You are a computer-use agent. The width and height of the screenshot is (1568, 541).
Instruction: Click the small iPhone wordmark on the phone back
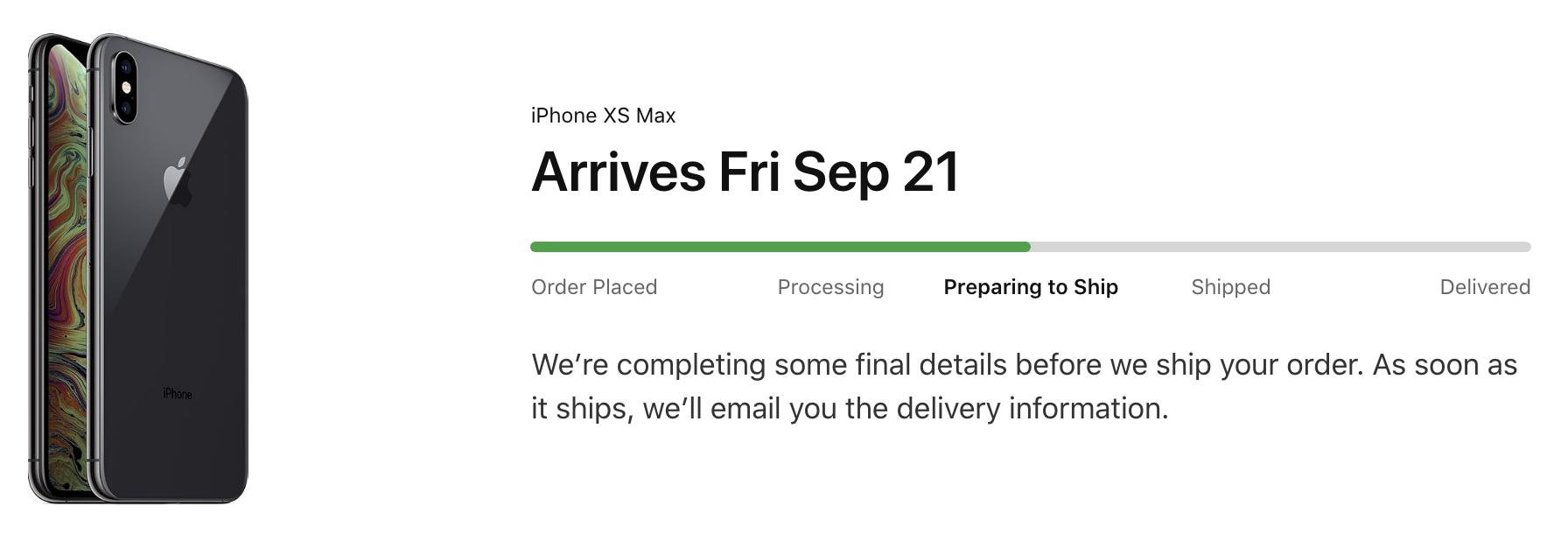pos(178,394)
